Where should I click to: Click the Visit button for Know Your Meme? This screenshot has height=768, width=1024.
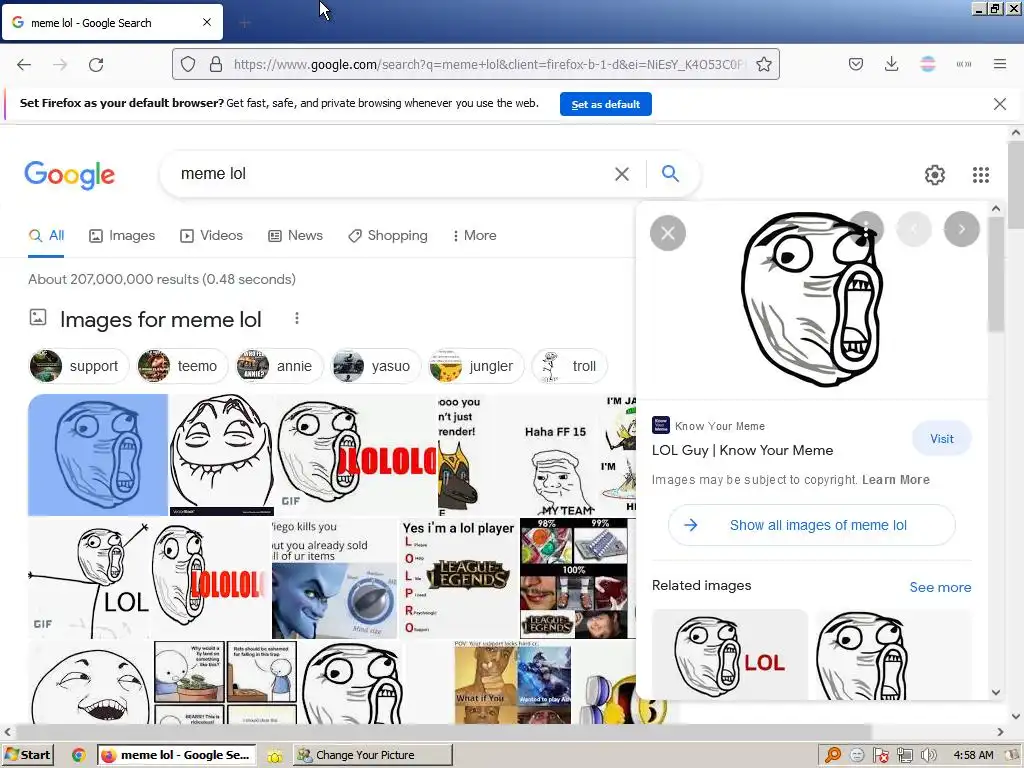click(942, 439)
